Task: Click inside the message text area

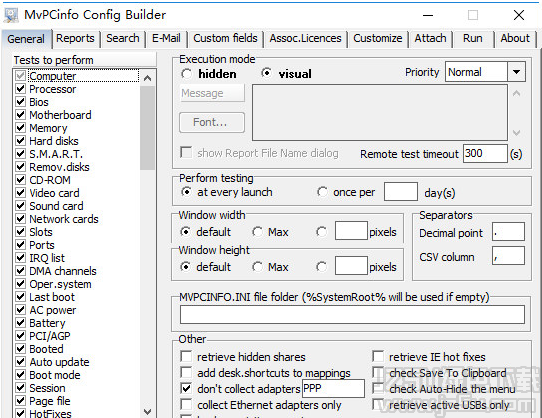Action: tap(380, 112)
